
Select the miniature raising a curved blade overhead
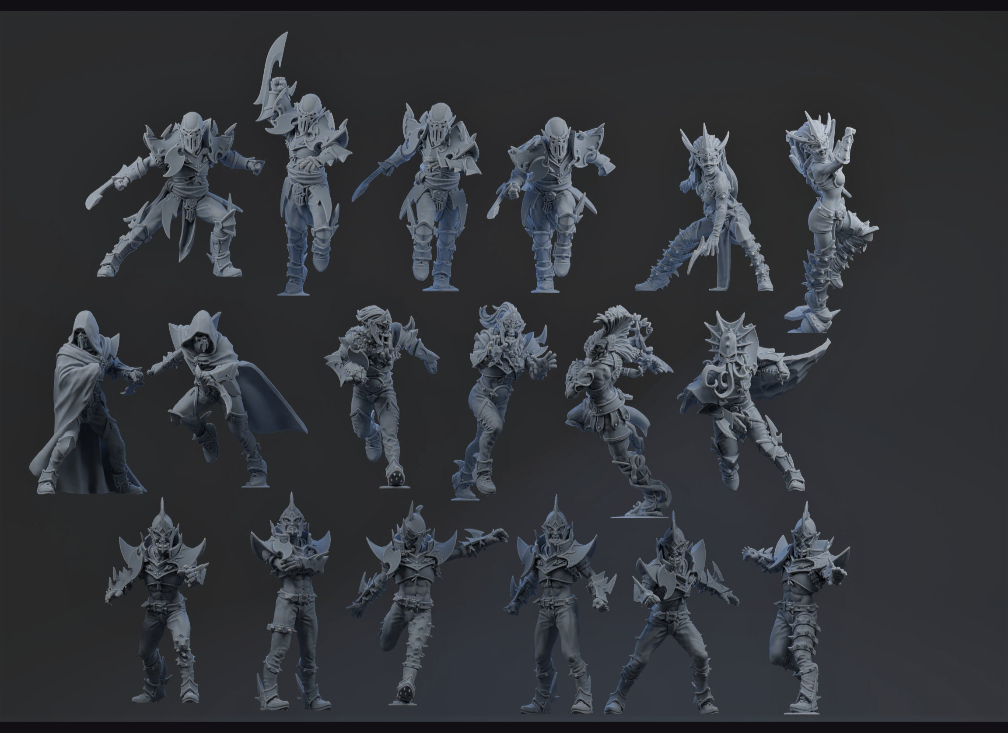click(x=303, y=164)
